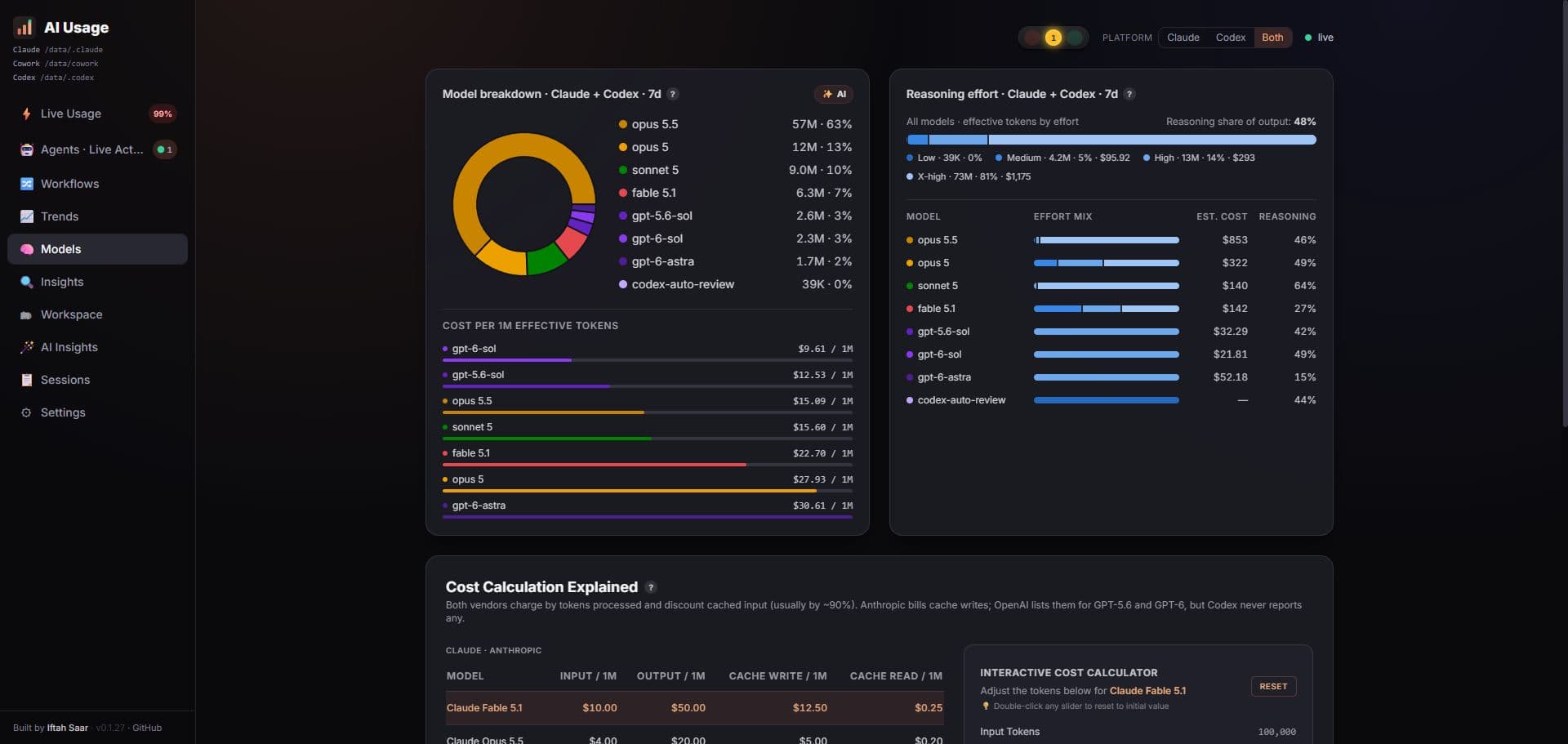Click the 64% reasoning value for sonnet 5
The width and height of the screenshot is (1568, 744).
(1305, 286)
